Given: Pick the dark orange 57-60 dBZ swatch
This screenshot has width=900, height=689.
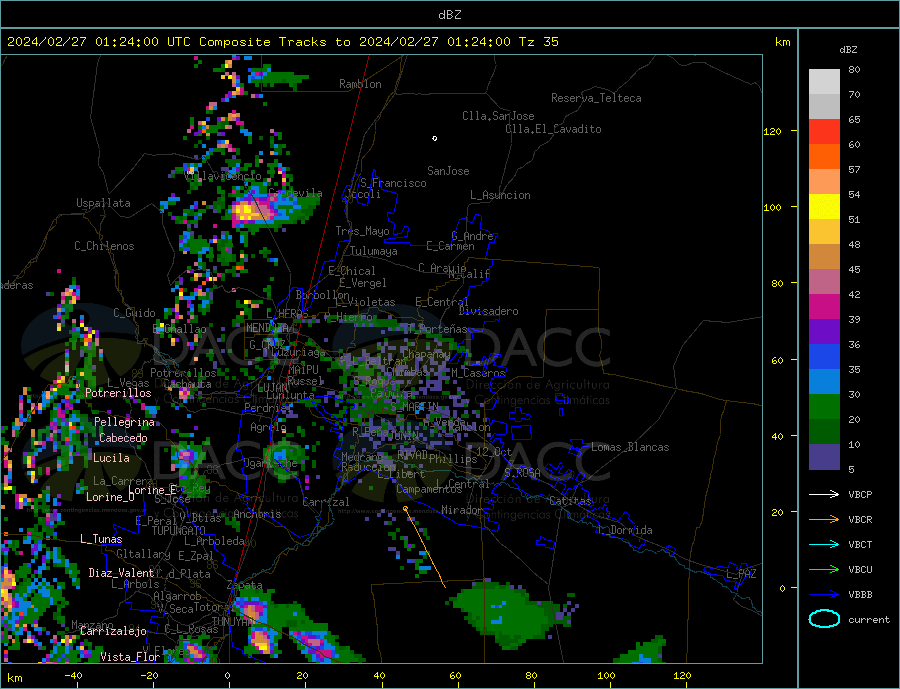Looking at the screenshot, I should (824, 157).
